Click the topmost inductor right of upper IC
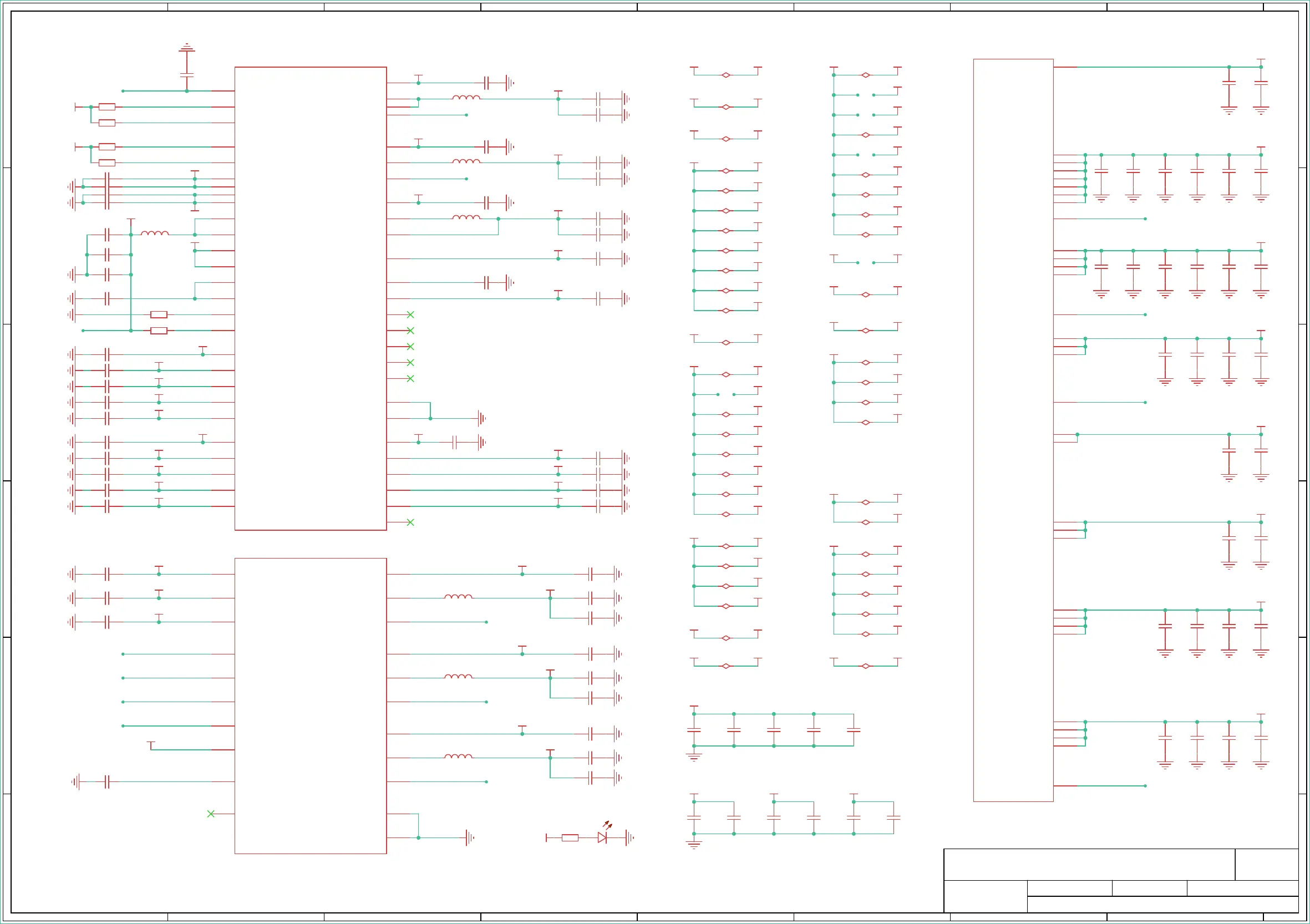The width and height of the screenshot is (1310, 924). (x=466, y=98)
